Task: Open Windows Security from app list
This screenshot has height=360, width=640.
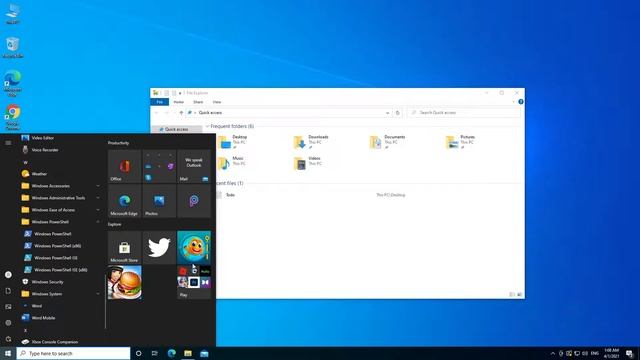Action: 61,282
